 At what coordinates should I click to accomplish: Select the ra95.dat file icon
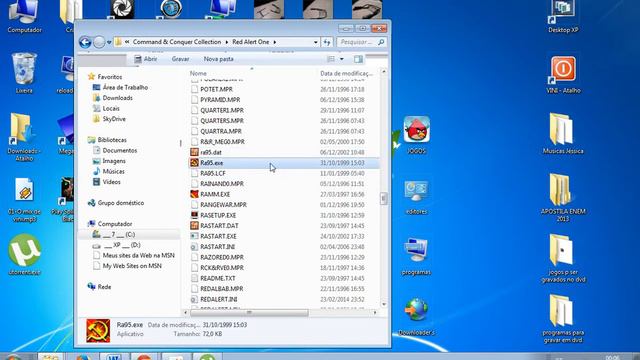coord(194,152)
